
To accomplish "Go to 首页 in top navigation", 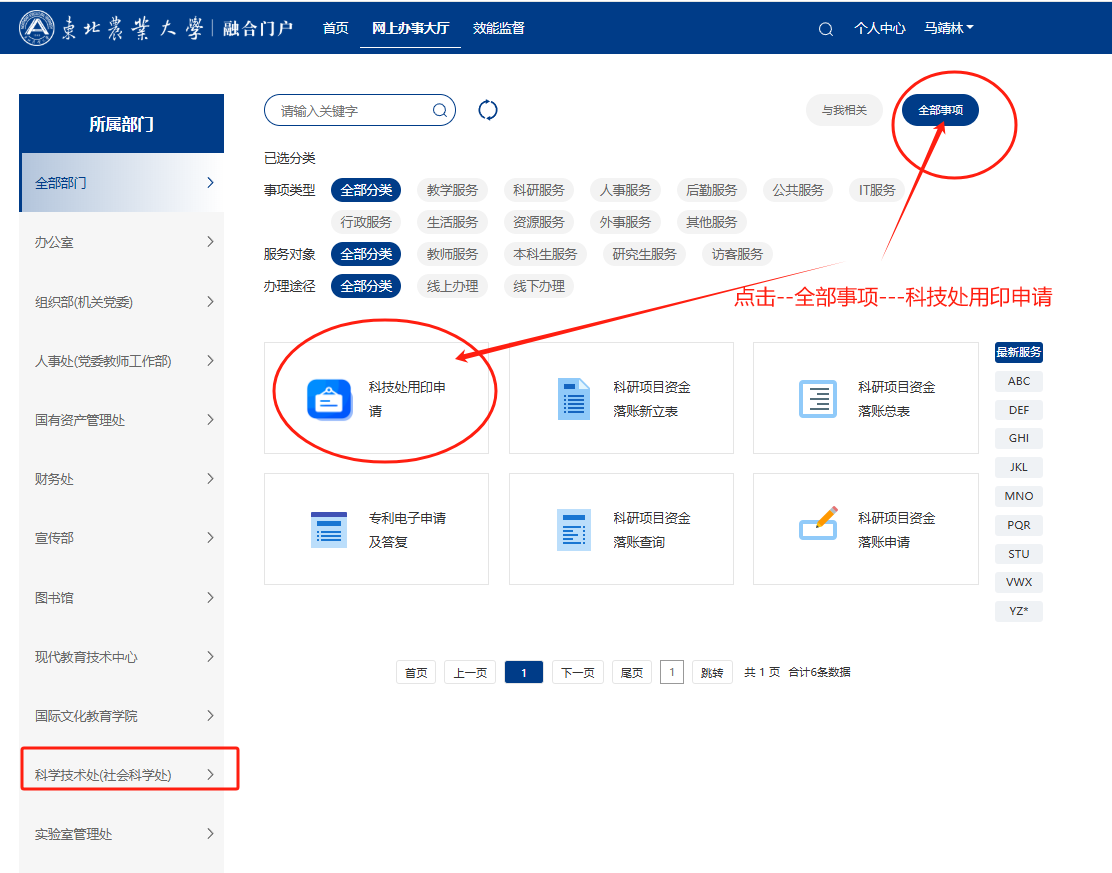I will point(336,28).
